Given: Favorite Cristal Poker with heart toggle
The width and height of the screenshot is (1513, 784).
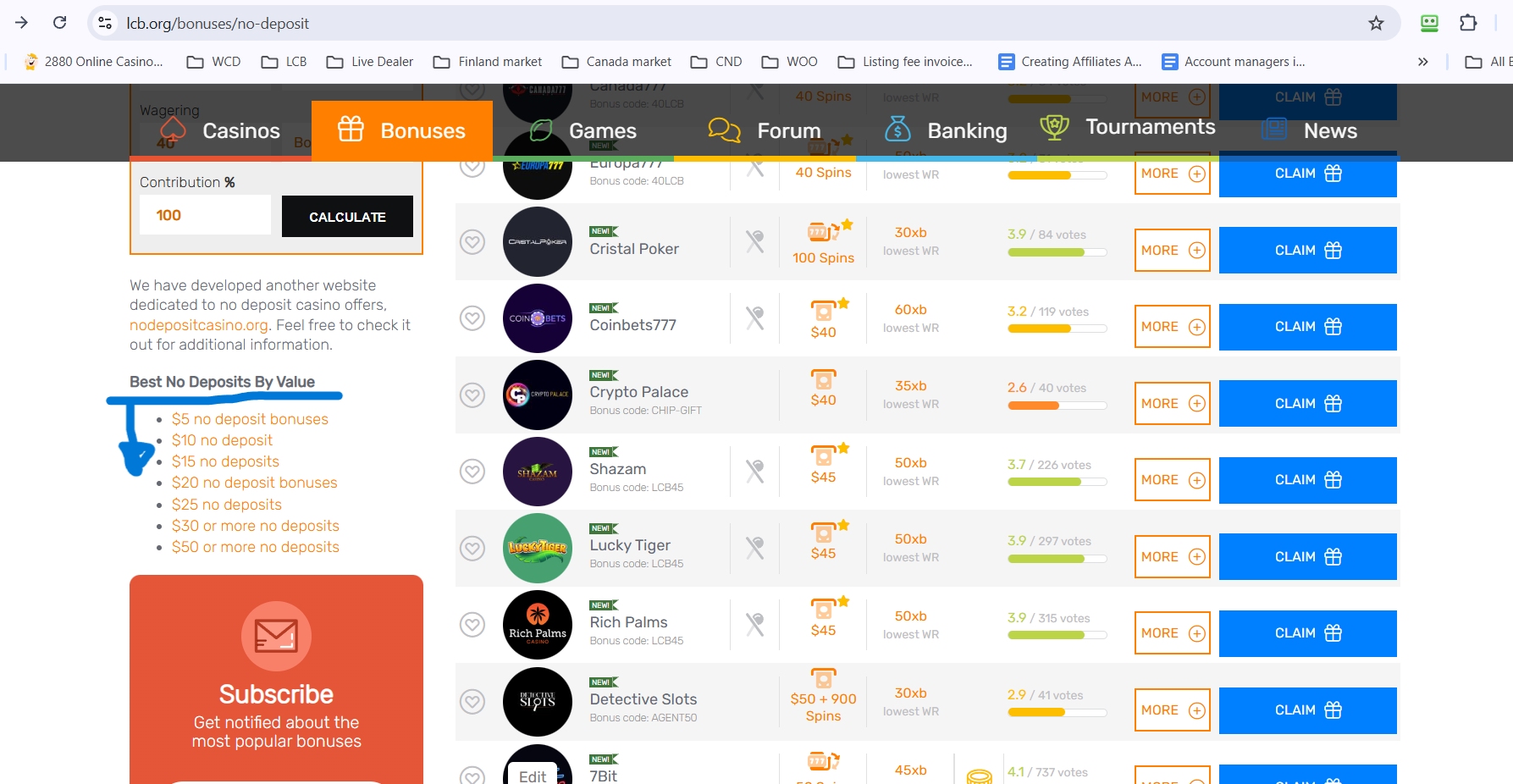Looking at the screenshot, I should (472, 242).
